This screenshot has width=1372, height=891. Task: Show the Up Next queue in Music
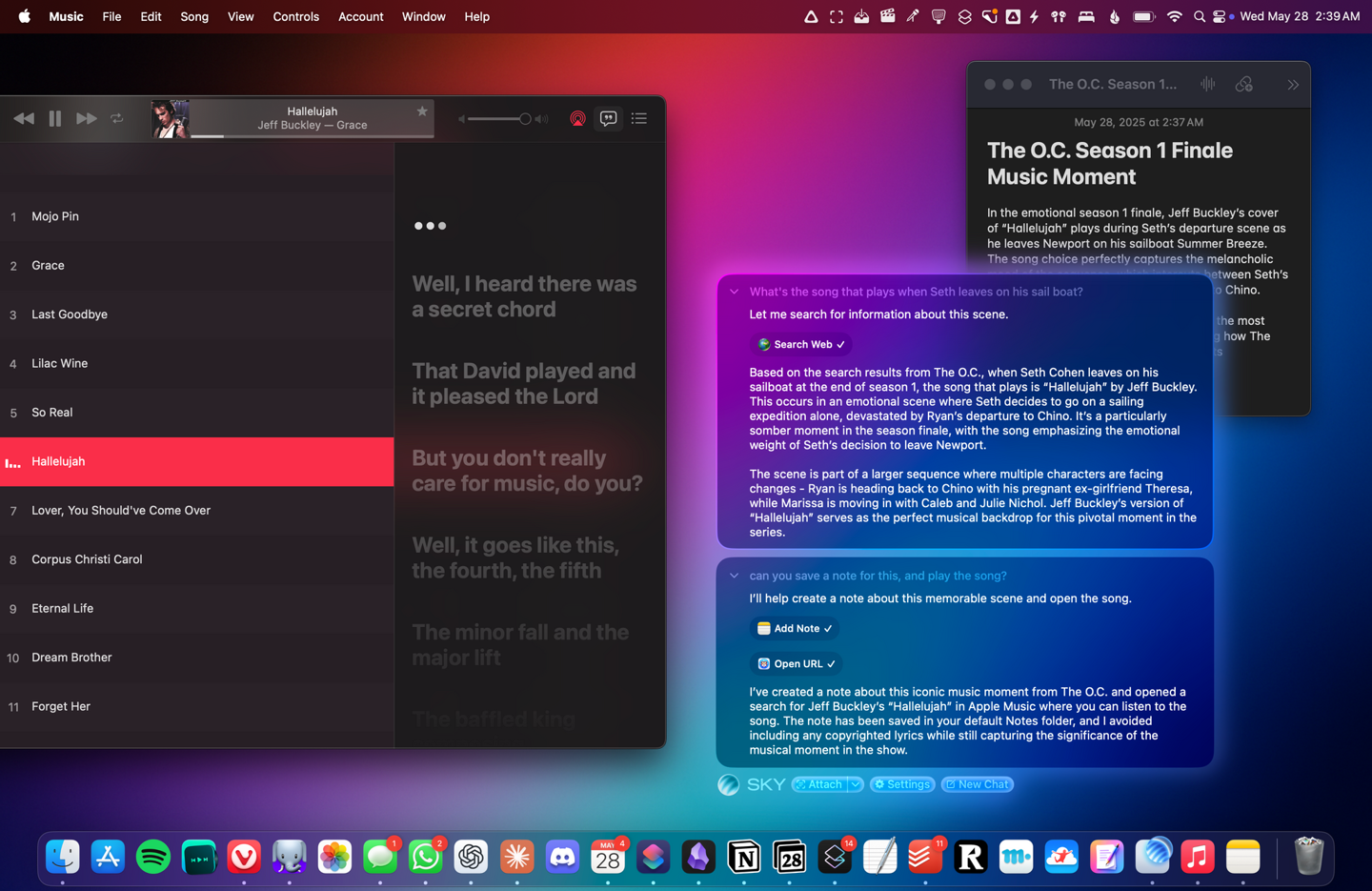pos(638,118)
